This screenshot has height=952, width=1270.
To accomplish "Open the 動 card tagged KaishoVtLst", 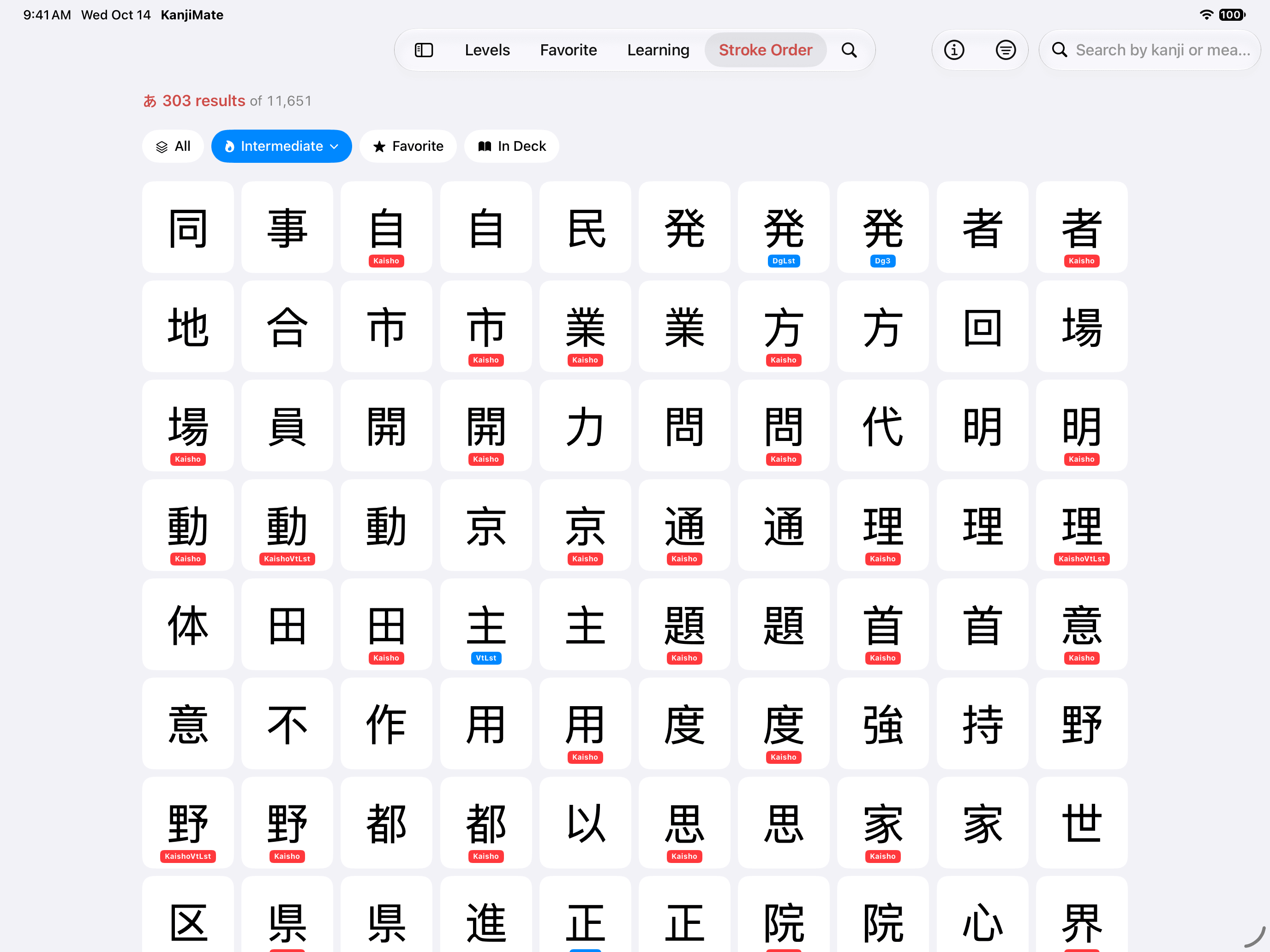I will (x=287, y=525).
